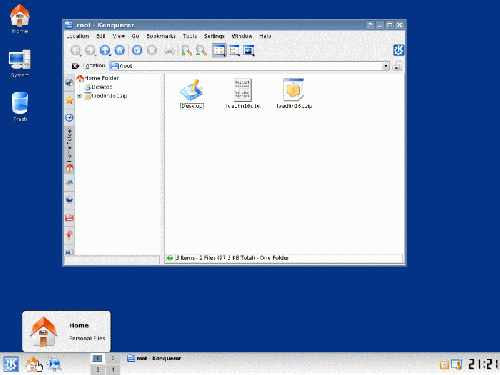Open the Location bar history dropdown arrow
Screen dimensions: 500x375
386,66
